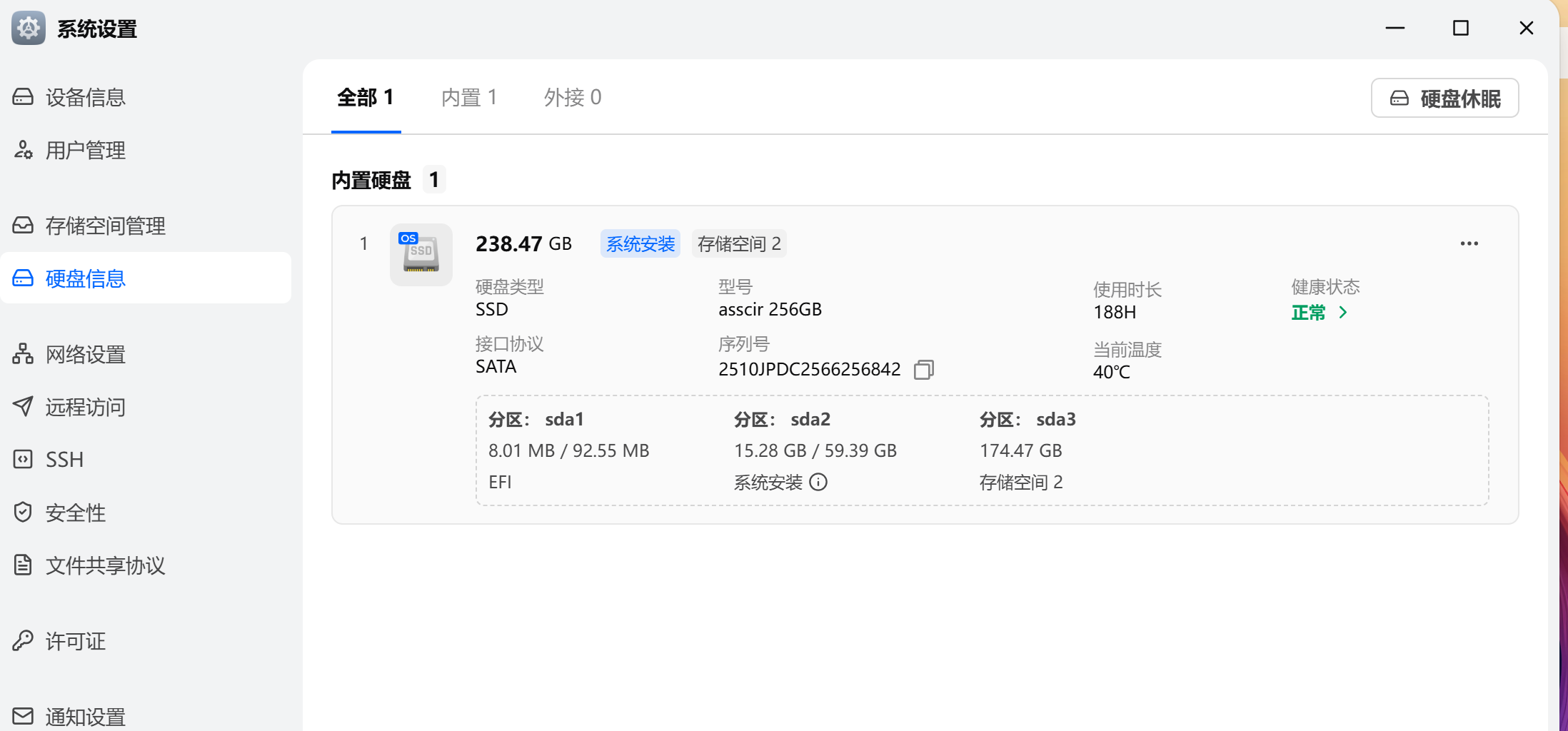This screenshot has width=1568, height=731.
Task: Click the remote access paper plane icon
Action: [23, 407]
